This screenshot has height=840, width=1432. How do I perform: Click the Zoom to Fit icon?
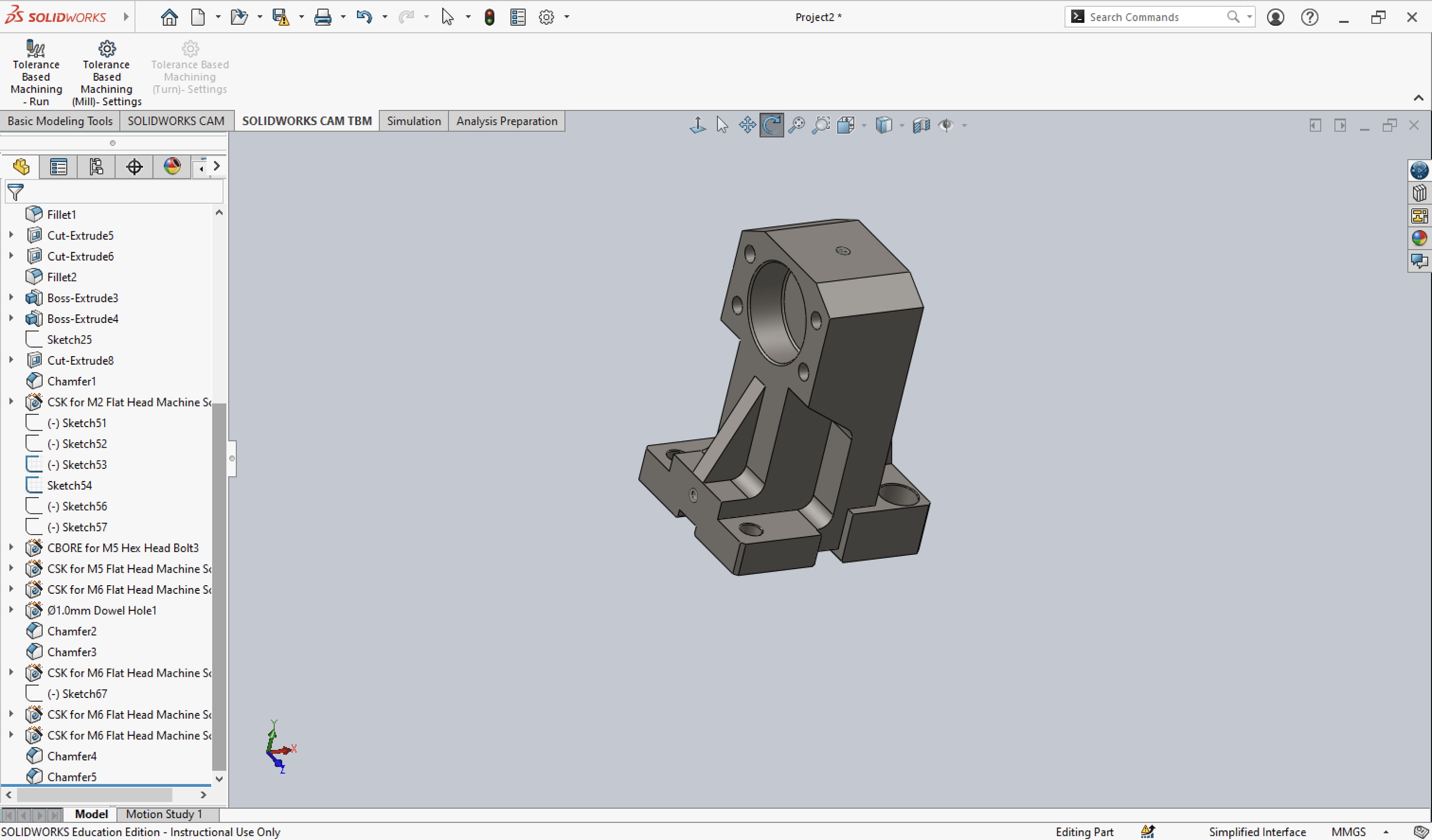[796, 125]
